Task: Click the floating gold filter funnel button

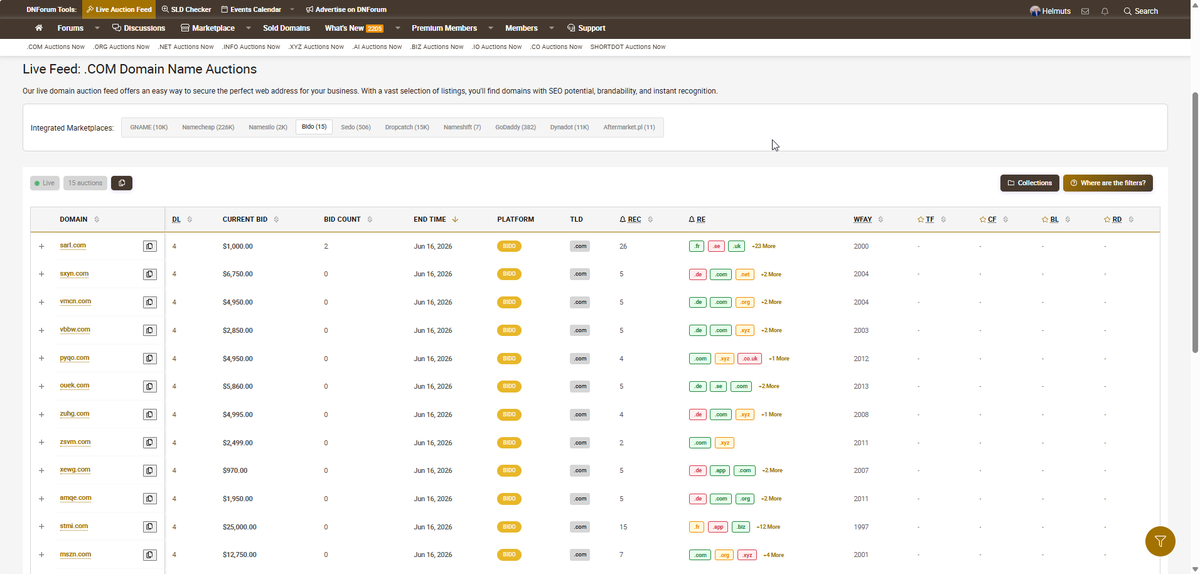Action: (x=1160, y=541)
